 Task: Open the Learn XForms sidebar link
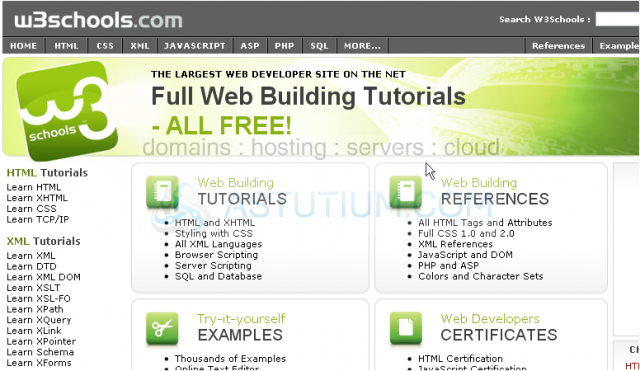pos(39,363)
